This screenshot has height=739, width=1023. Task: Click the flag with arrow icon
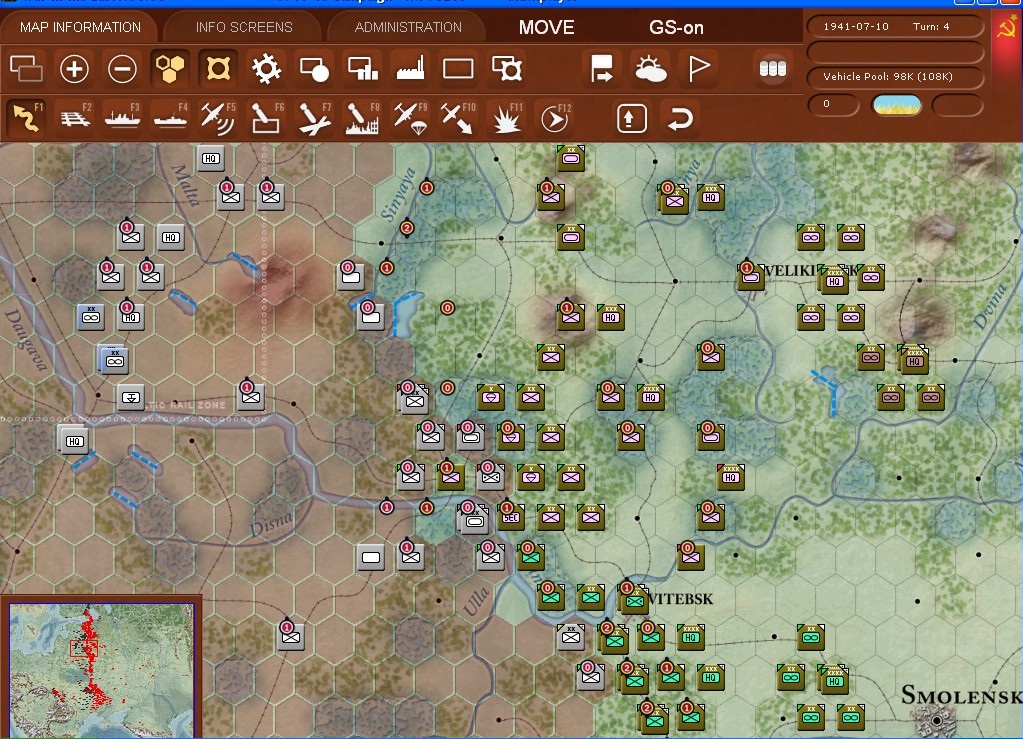pyautogui.click(x=601, y=68)
